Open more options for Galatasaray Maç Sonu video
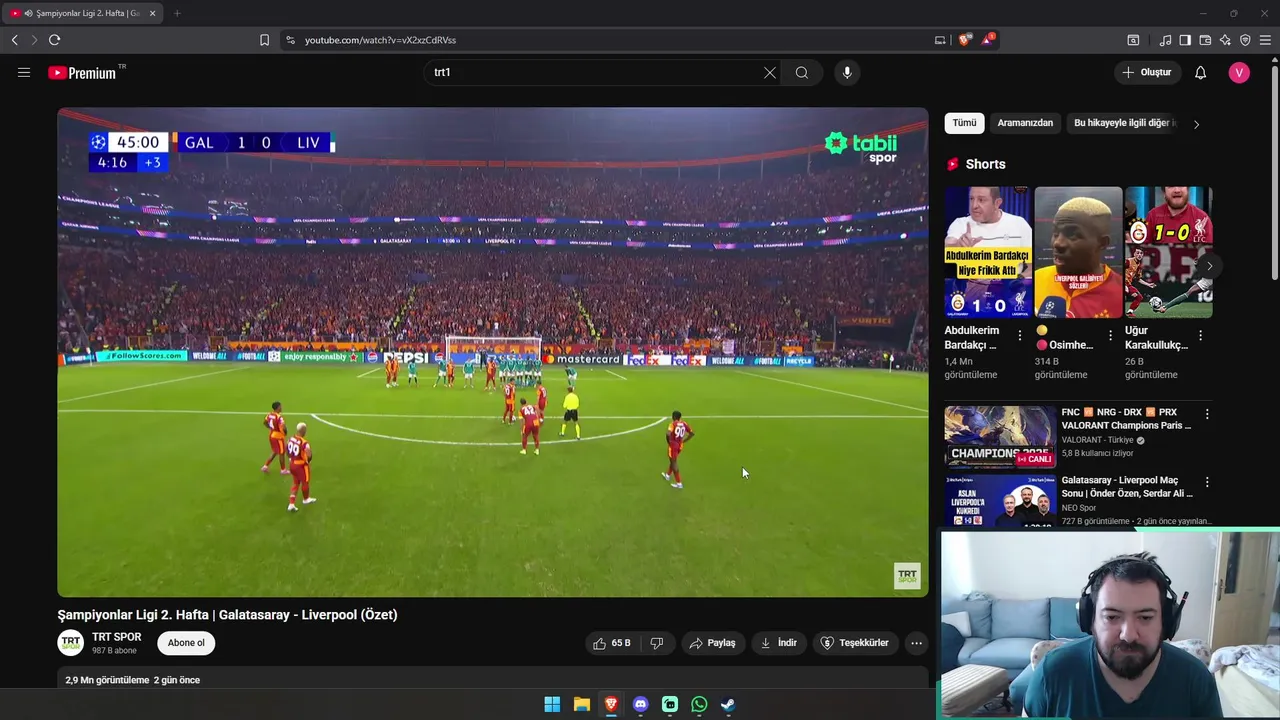The image size is (1280, 720). coord(1207,482)
